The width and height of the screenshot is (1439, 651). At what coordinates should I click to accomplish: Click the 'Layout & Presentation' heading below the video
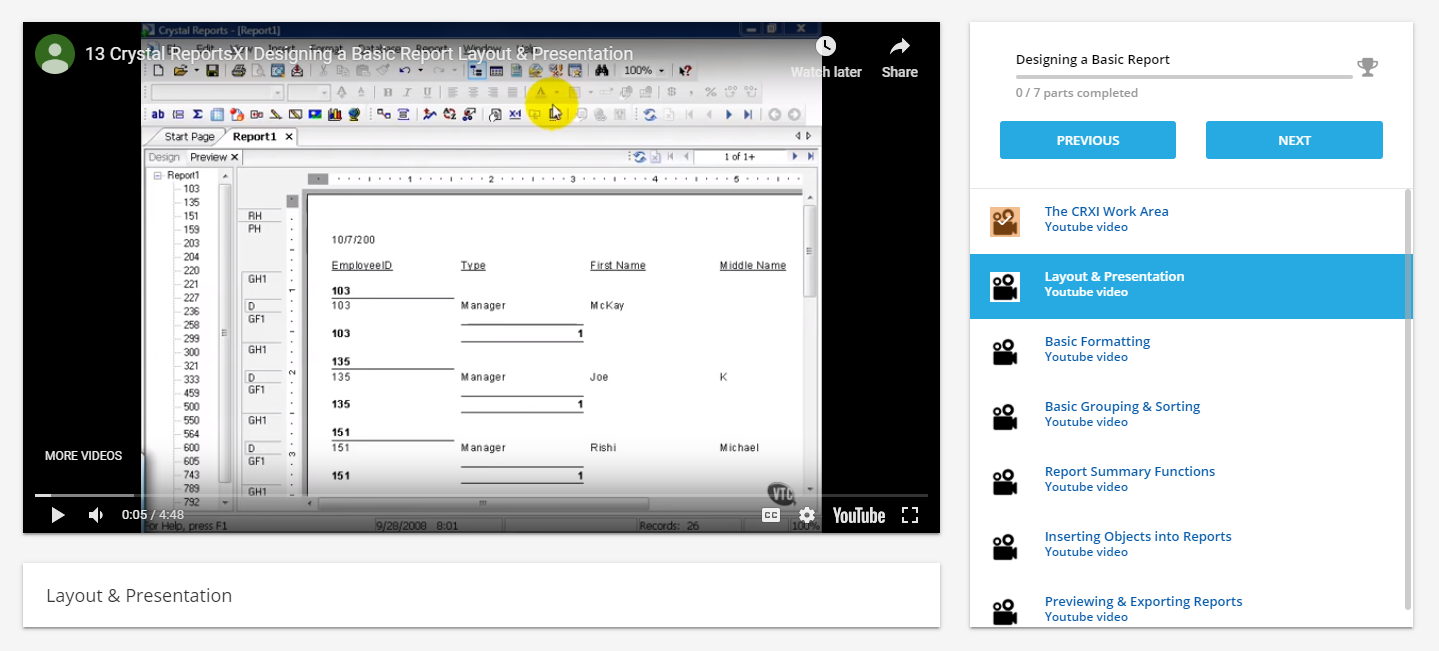pyautogui.click(x=139, y=596)
